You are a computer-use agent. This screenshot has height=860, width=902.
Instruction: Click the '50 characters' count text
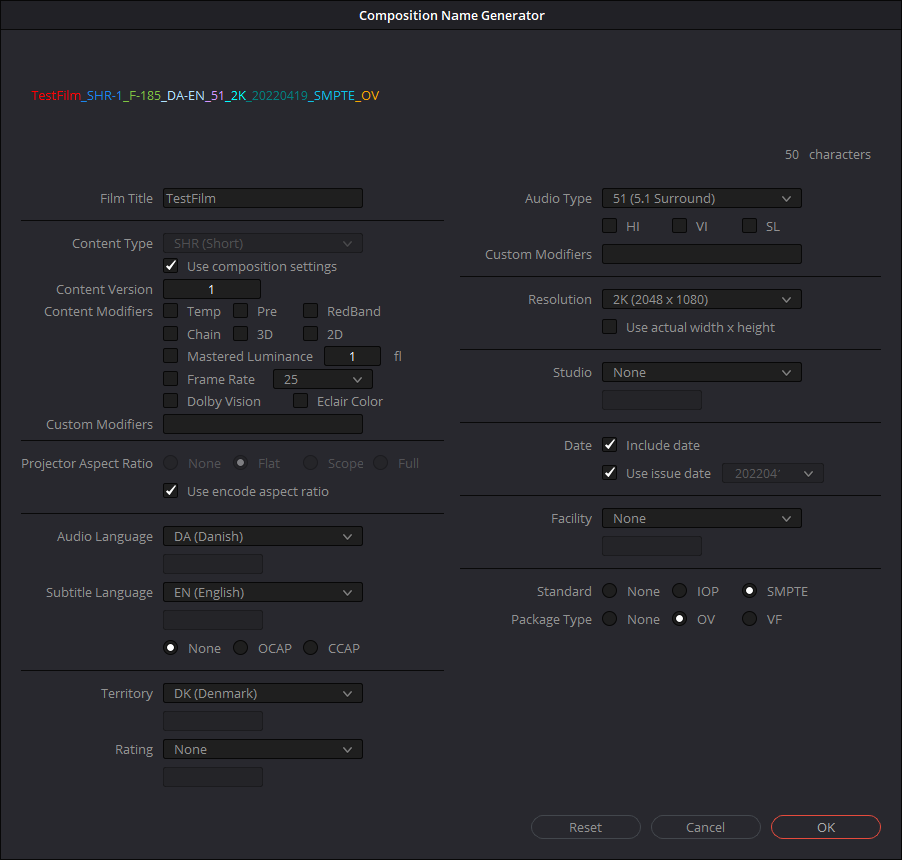coord(828,154)
